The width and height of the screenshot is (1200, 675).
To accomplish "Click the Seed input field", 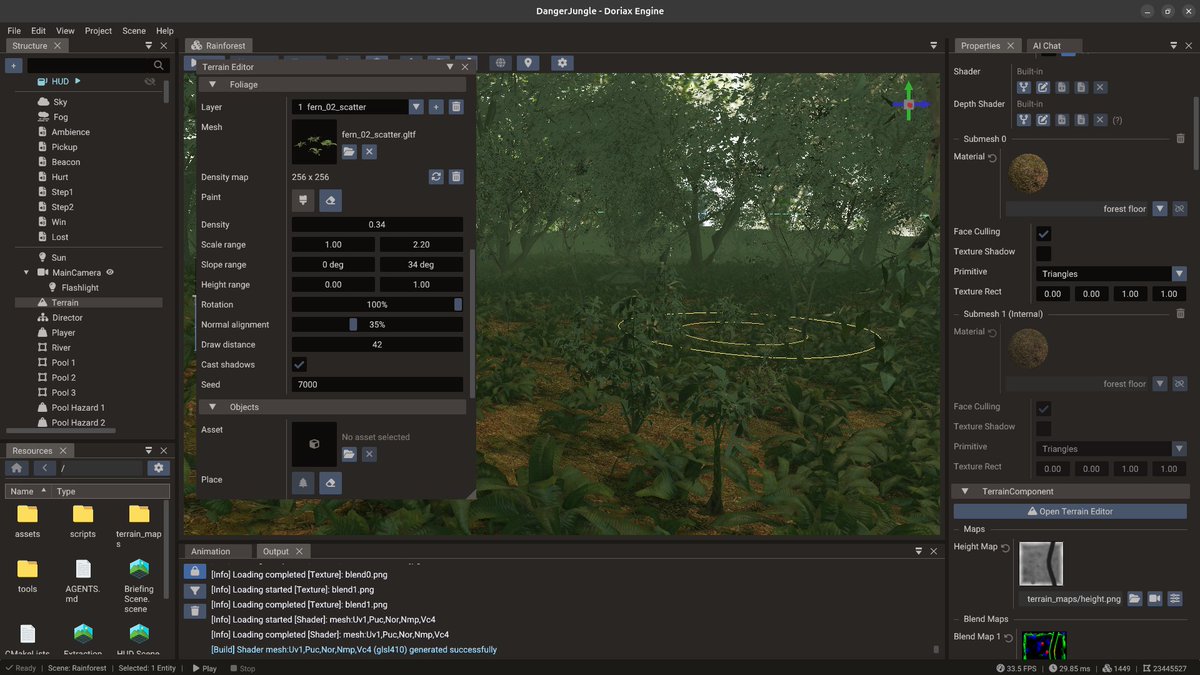I will click(377, 384).
